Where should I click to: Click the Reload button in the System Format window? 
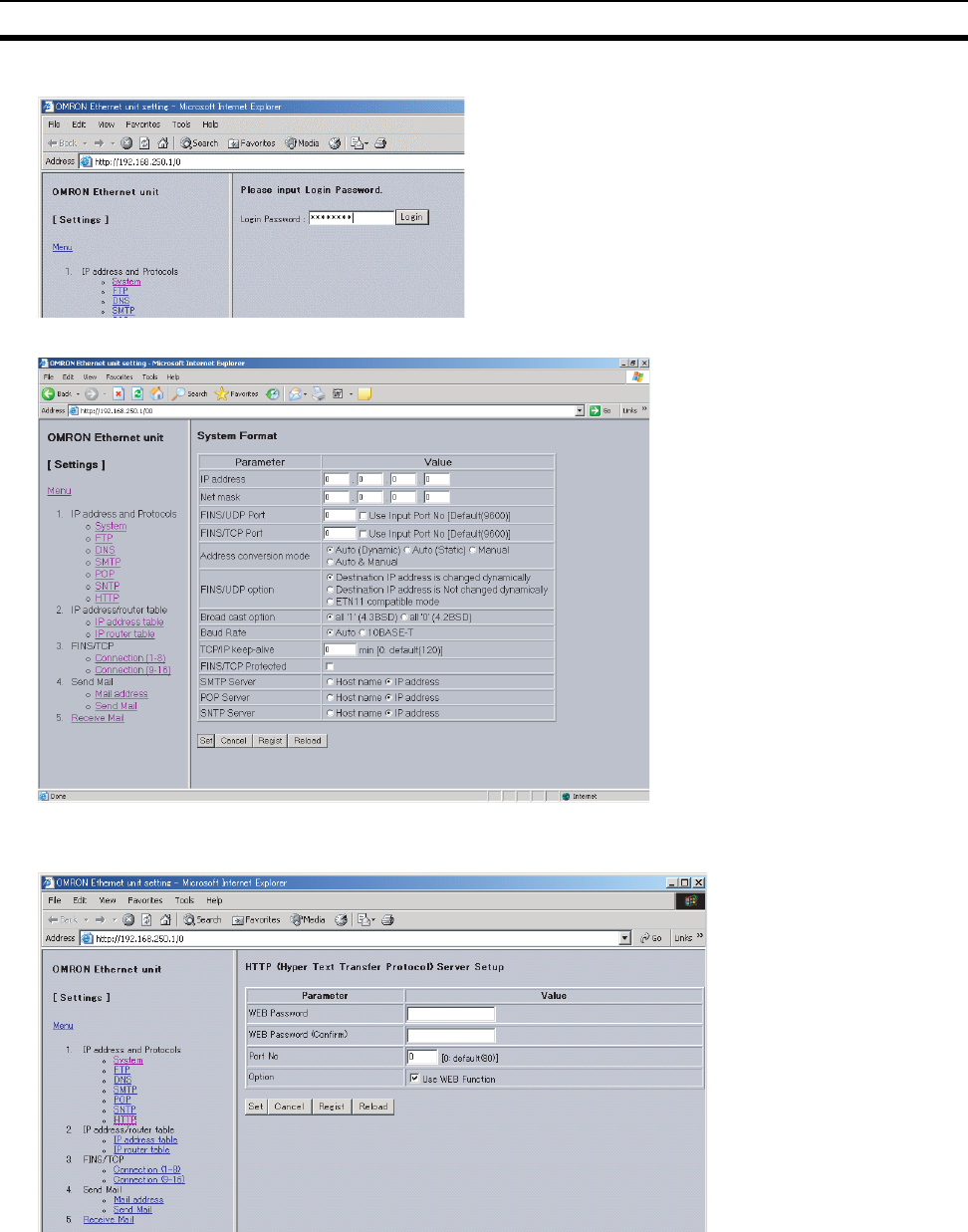(308, 741)
